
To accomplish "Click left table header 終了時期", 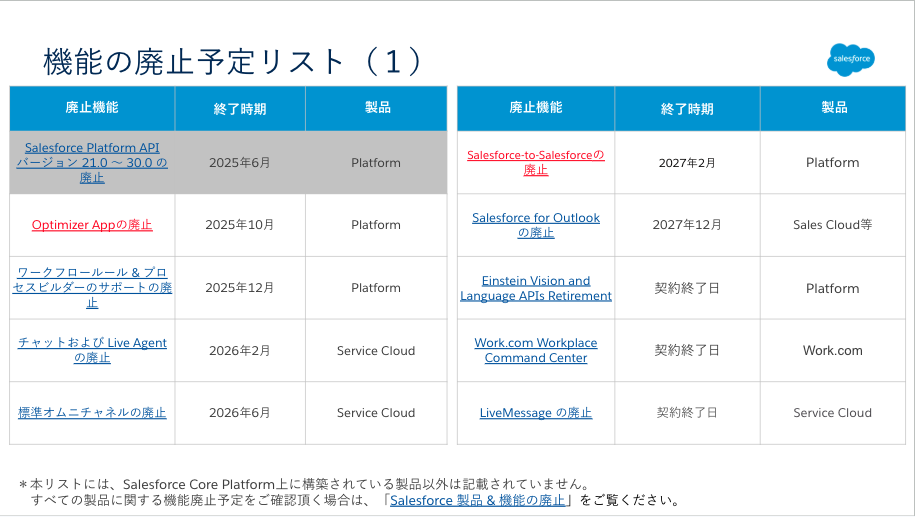I will pyautogui.click(x=240, y=108).
